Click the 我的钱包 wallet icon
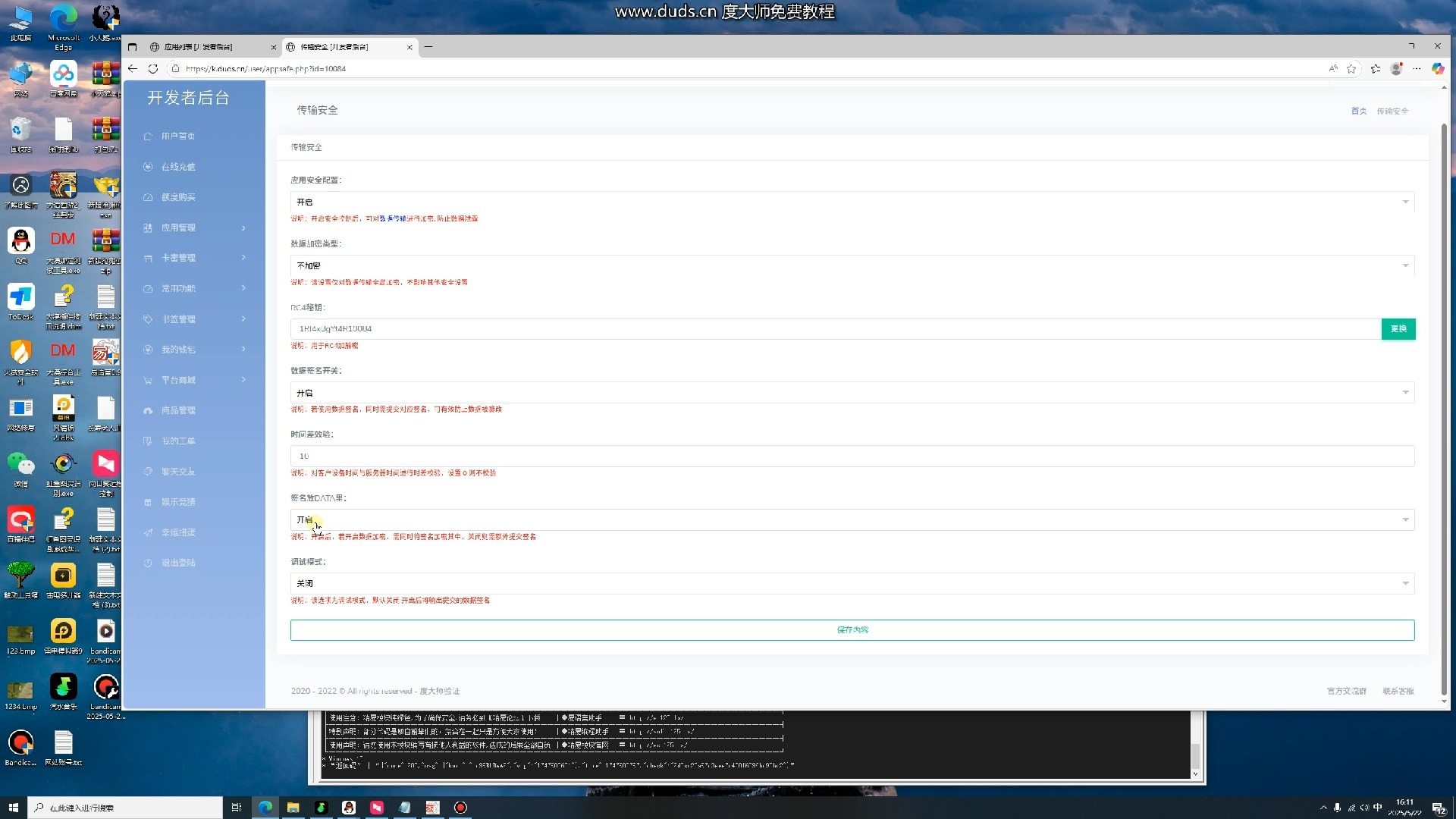This screenshot has height=819, width=1456. pos(148,350)
